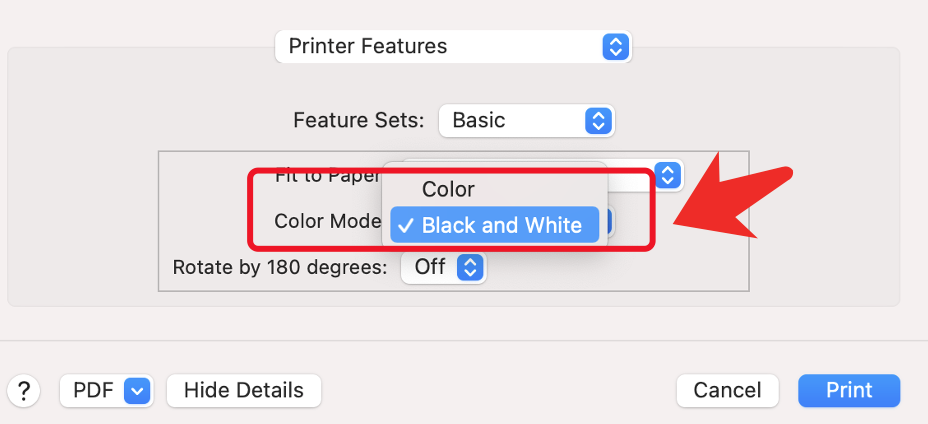Choose Black and White from the menu
The height and width of the screenshot is (424, 928).
[x=501, y=225]
